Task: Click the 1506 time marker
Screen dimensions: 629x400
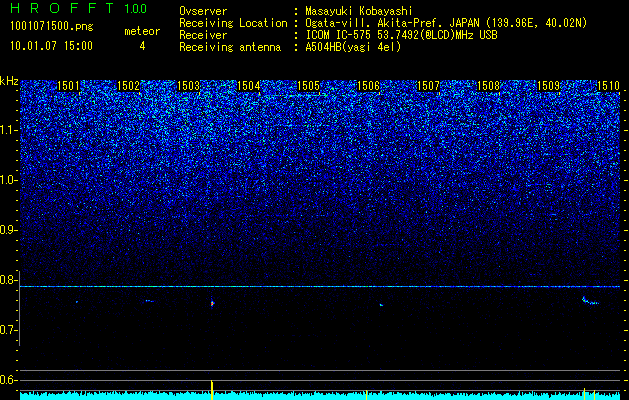Action: [369, 86]
